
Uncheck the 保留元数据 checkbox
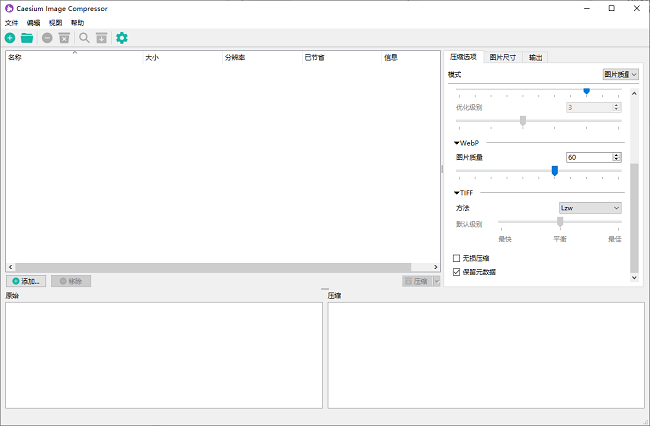457,271
